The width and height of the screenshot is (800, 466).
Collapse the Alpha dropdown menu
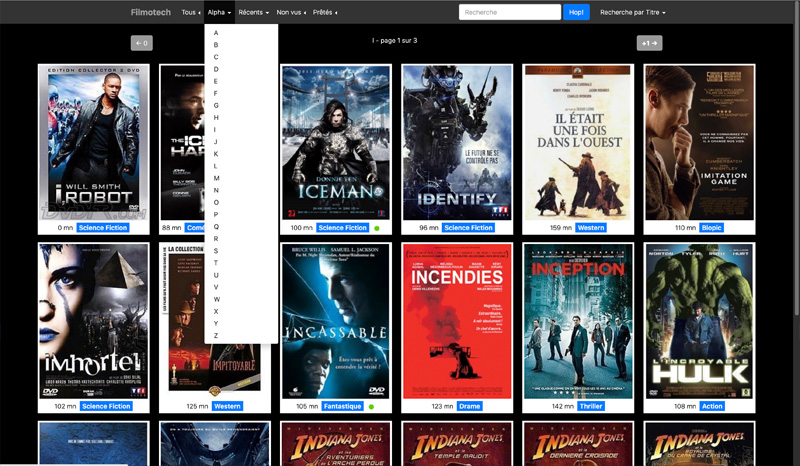[219, 12]
